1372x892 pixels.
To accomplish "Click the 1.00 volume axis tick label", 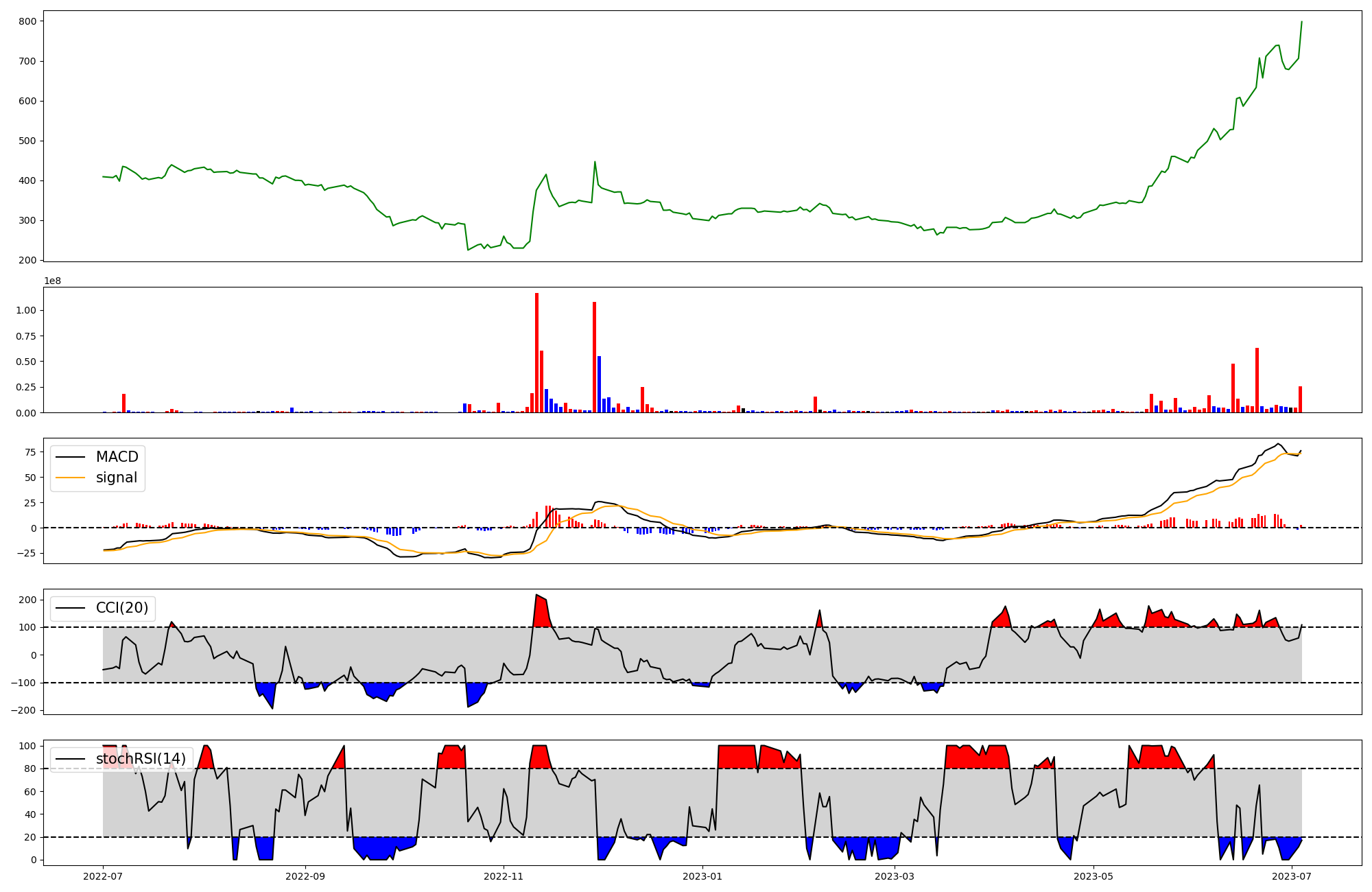I will coord(26,310).
